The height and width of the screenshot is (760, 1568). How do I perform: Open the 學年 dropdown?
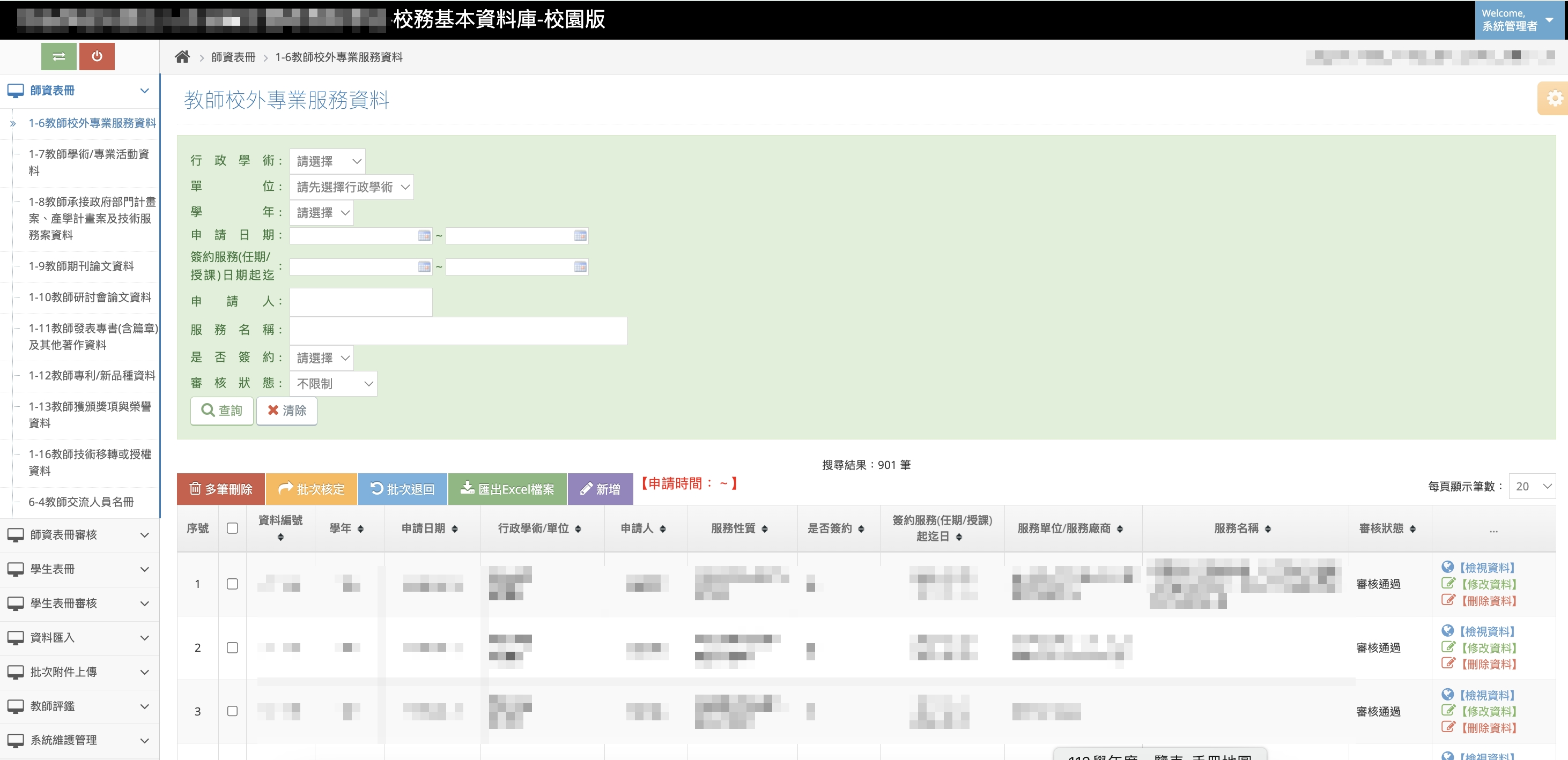pyautogui.click(x=321, y=213)
